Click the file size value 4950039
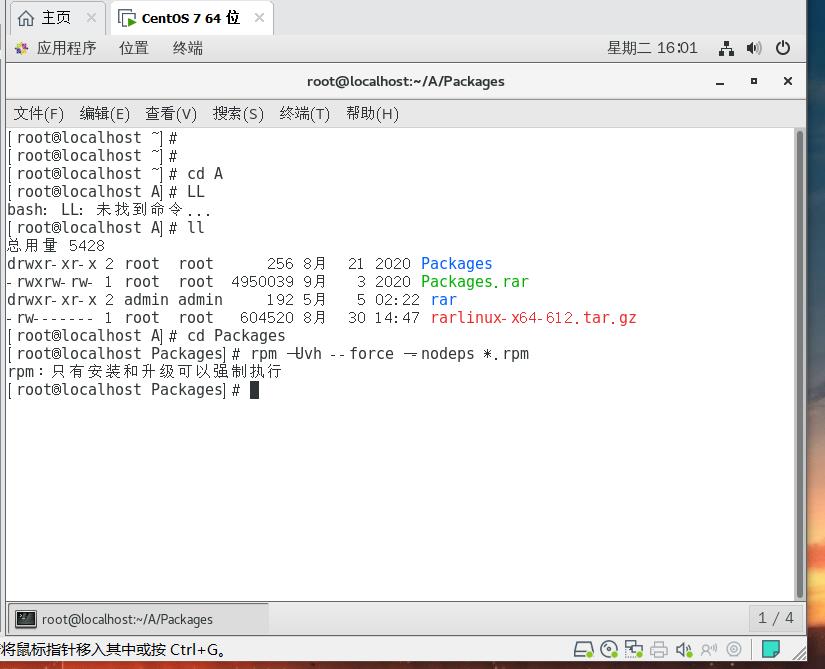The image size is (825, 669). coord(263,282)
